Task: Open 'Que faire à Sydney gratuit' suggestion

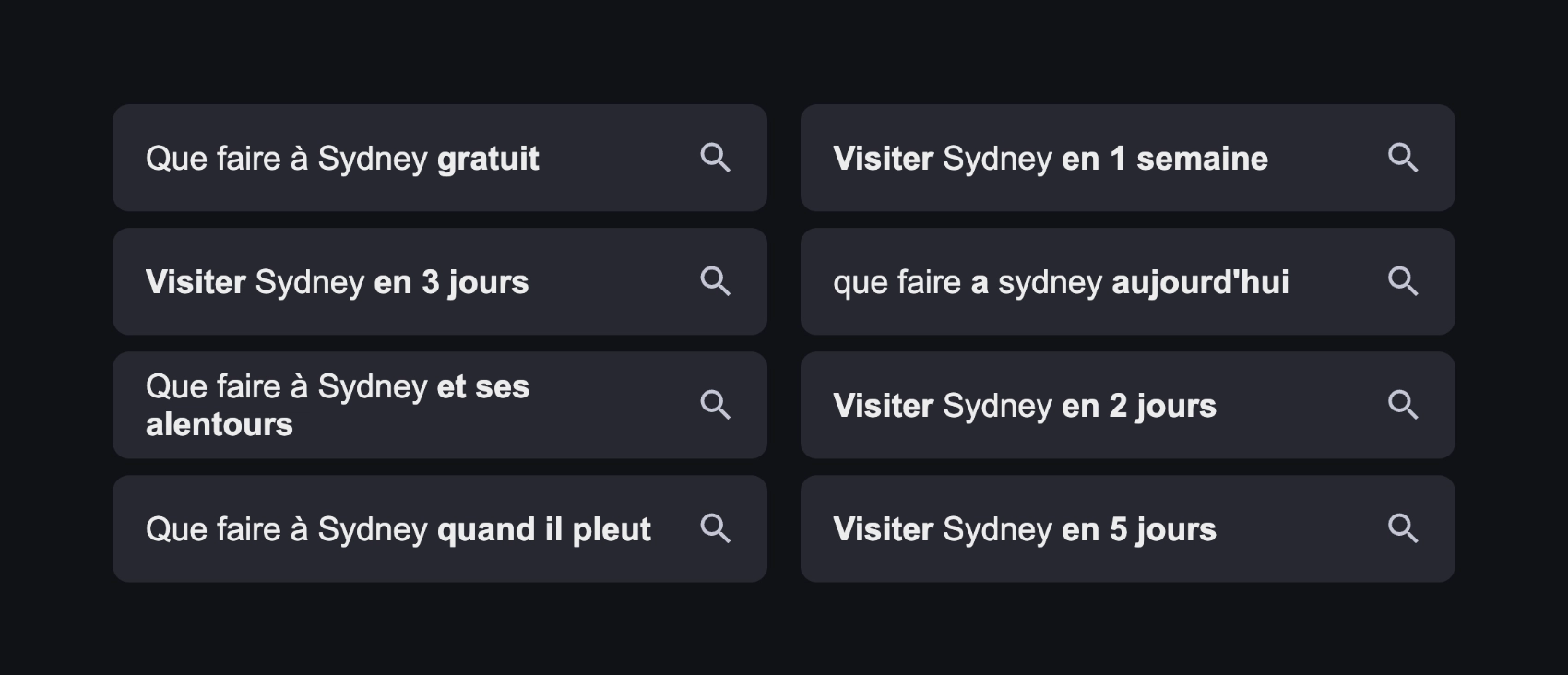Action: click(x=341, y=159)
